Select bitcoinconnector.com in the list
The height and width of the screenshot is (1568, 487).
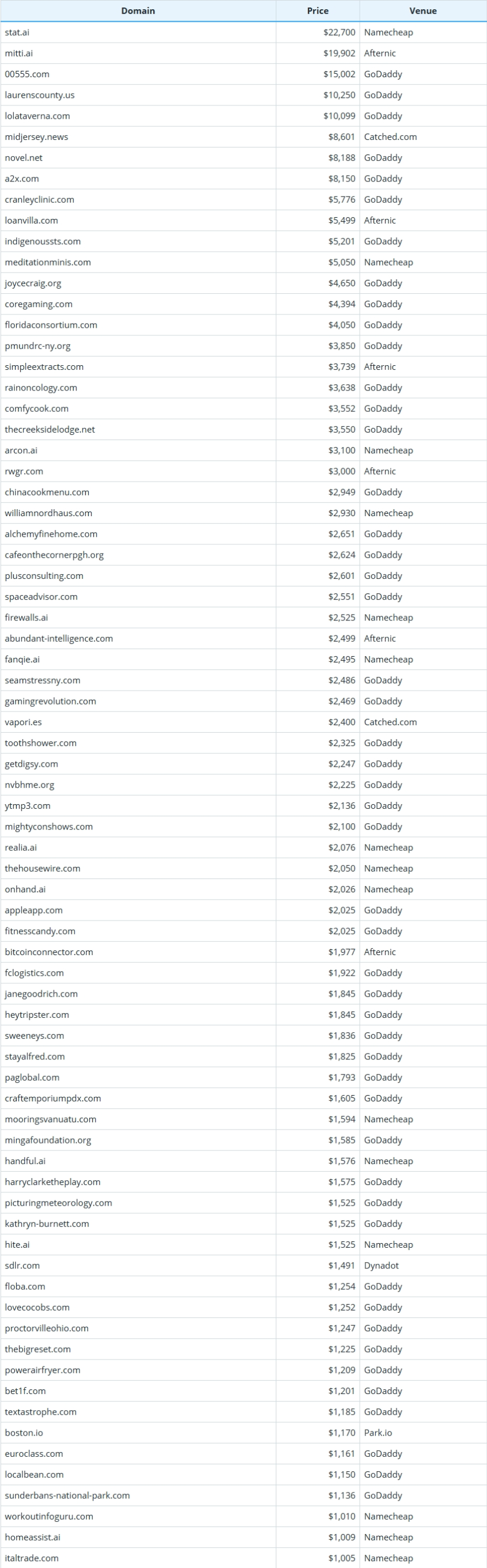(48, 952)
